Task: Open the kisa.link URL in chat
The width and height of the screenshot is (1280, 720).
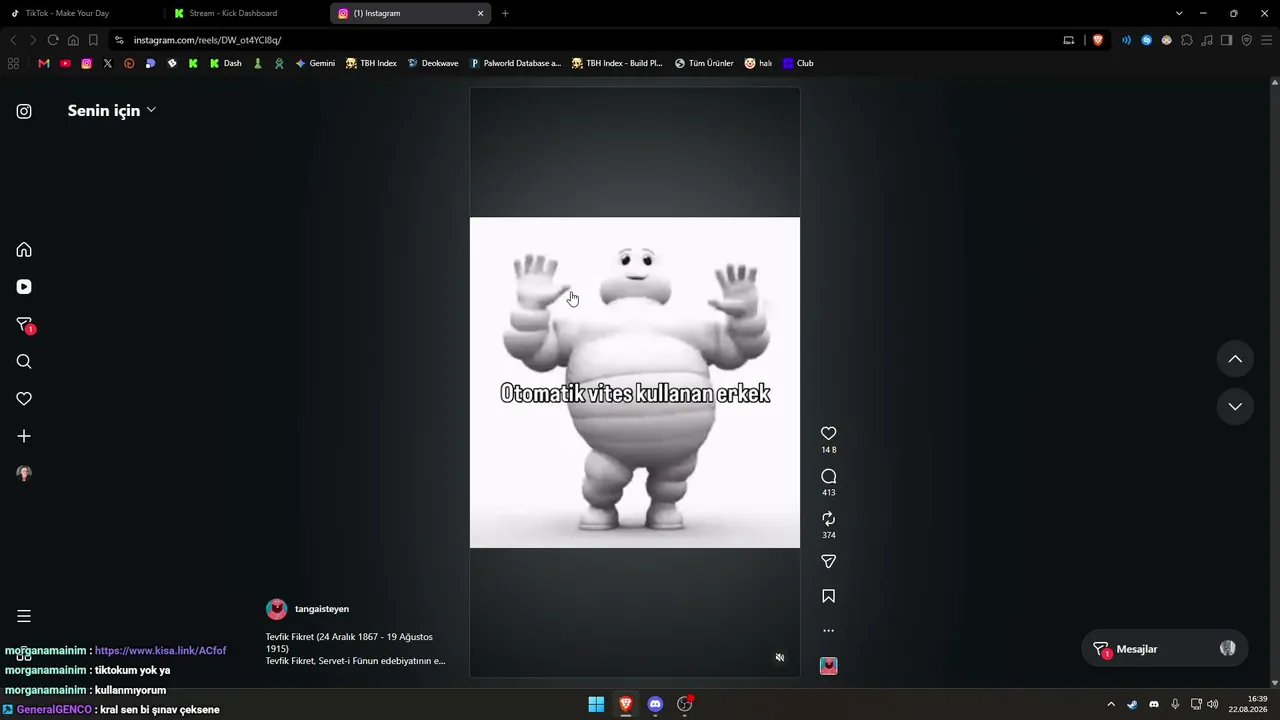Action: click(160, 651)
